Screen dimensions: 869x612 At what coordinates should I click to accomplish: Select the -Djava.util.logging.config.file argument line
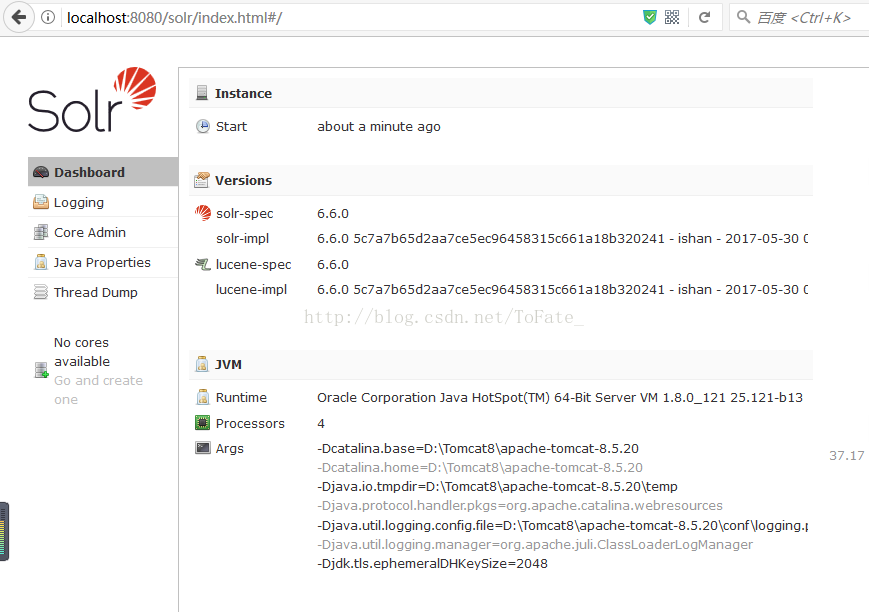coord(563,525)
